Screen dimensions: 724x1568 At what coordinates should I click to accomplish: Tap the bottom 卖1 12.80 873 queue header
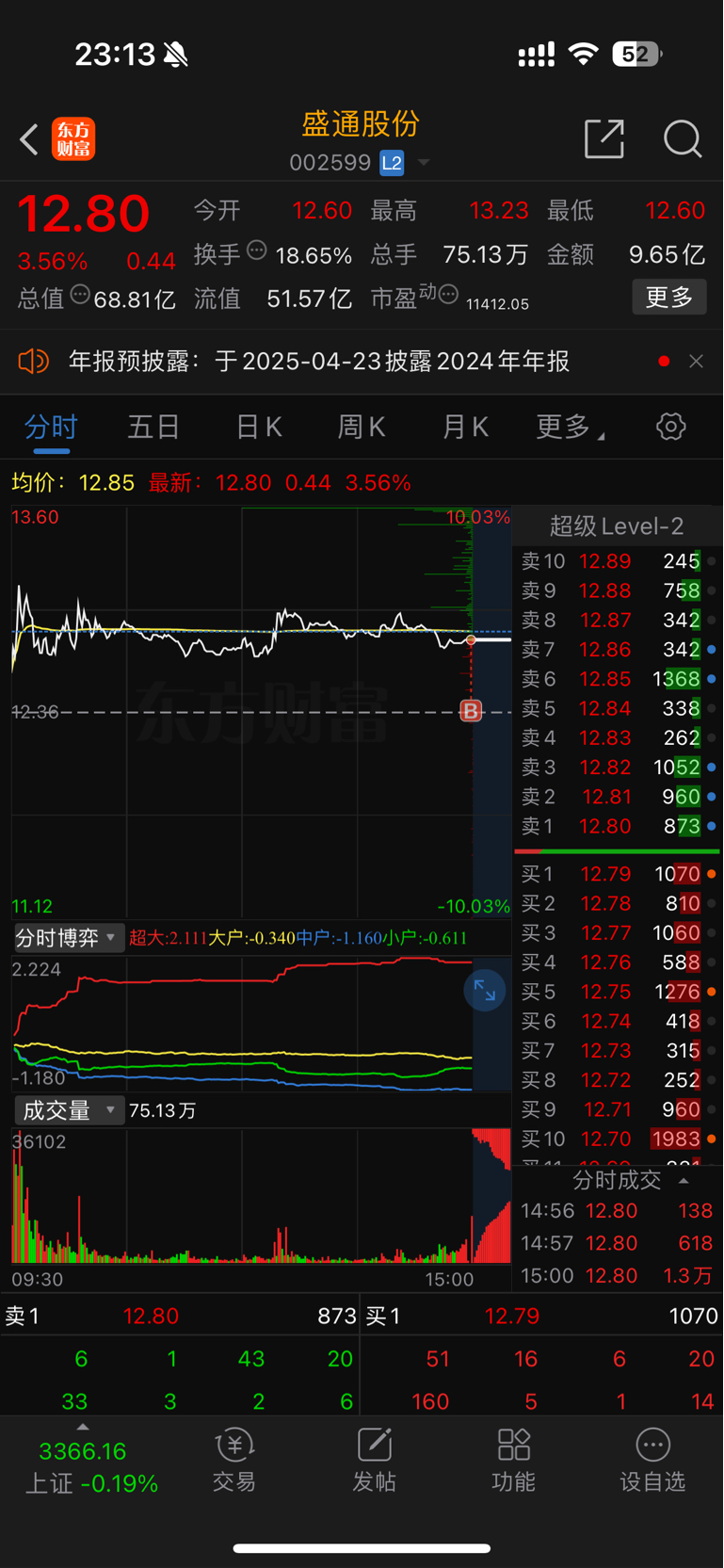tap(180, 1317)
